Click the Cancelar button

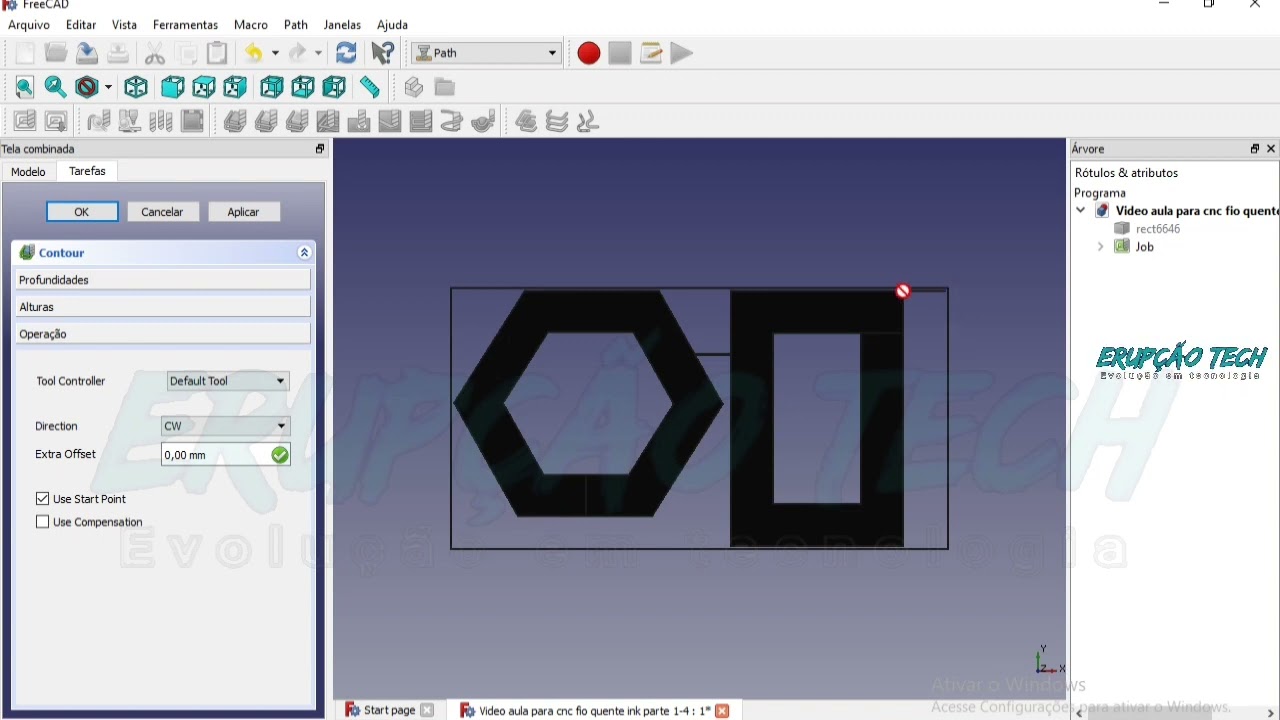tap(162, 212)
